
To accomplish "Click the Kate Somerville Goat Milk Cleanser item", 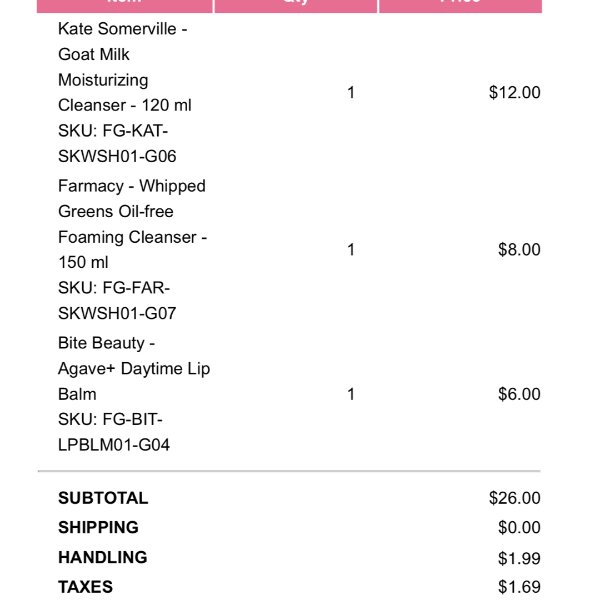I will 125,67.
